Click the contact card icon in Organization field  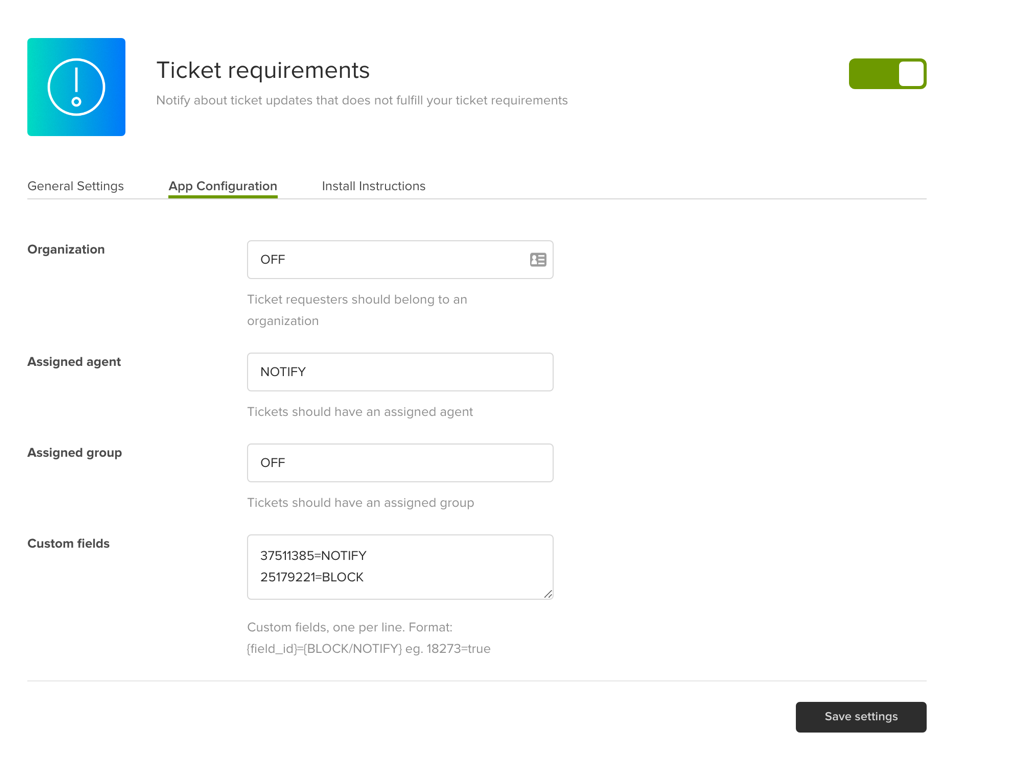coord(538,260)
